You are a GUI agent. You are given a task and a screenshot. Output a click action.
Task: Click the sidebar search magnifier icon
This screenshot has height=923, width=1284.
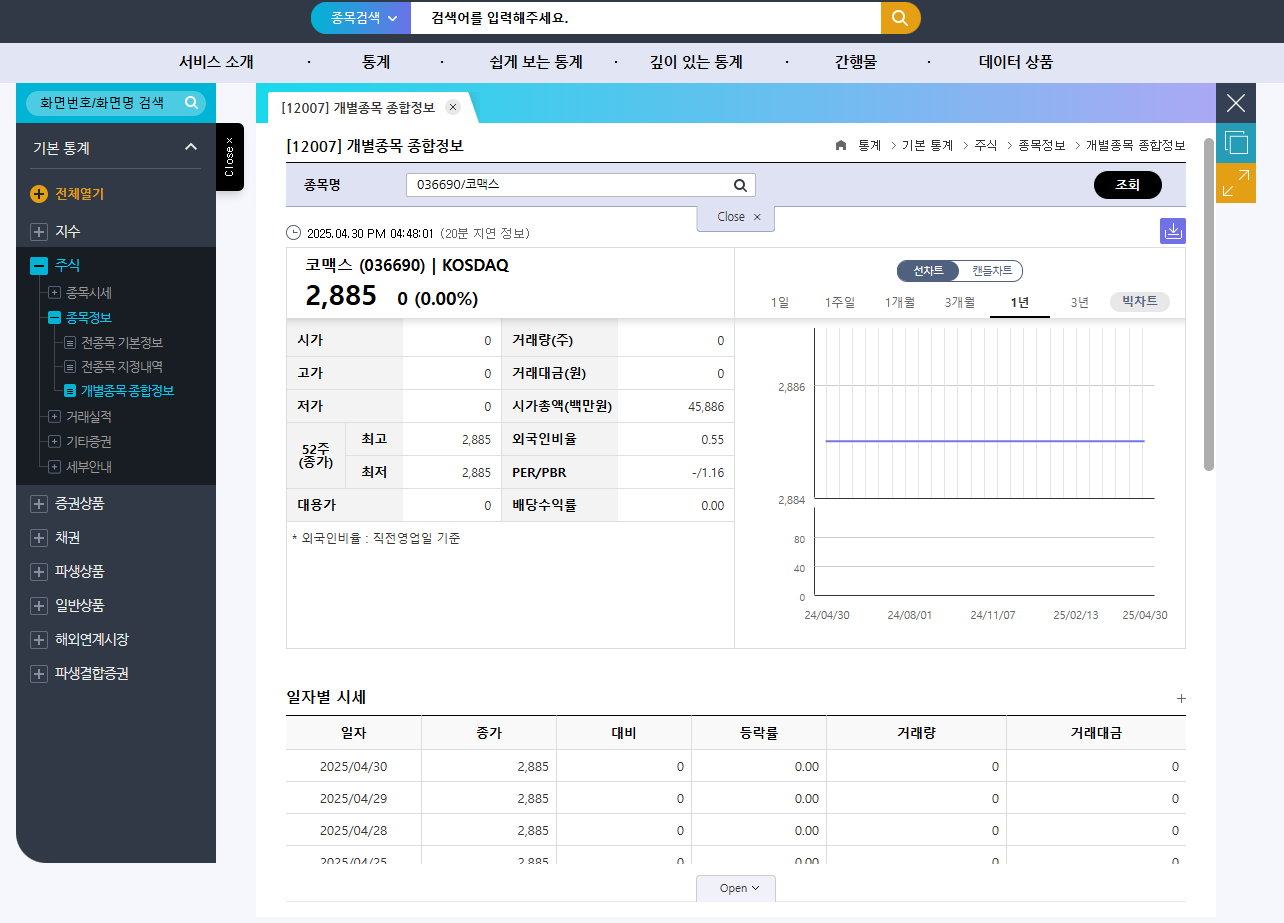pyautogui.click(x=192, y=103)
